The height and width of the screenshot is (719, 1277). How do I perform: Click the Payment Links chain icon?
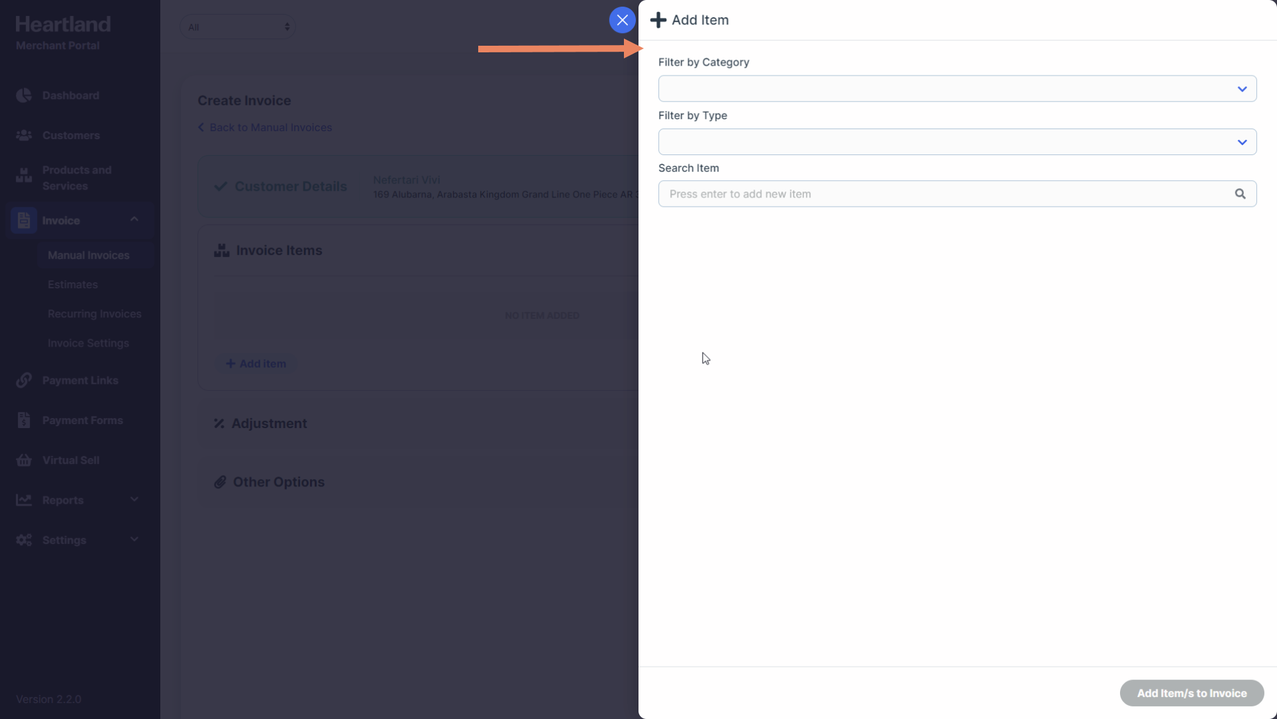[x=24, y=381]
